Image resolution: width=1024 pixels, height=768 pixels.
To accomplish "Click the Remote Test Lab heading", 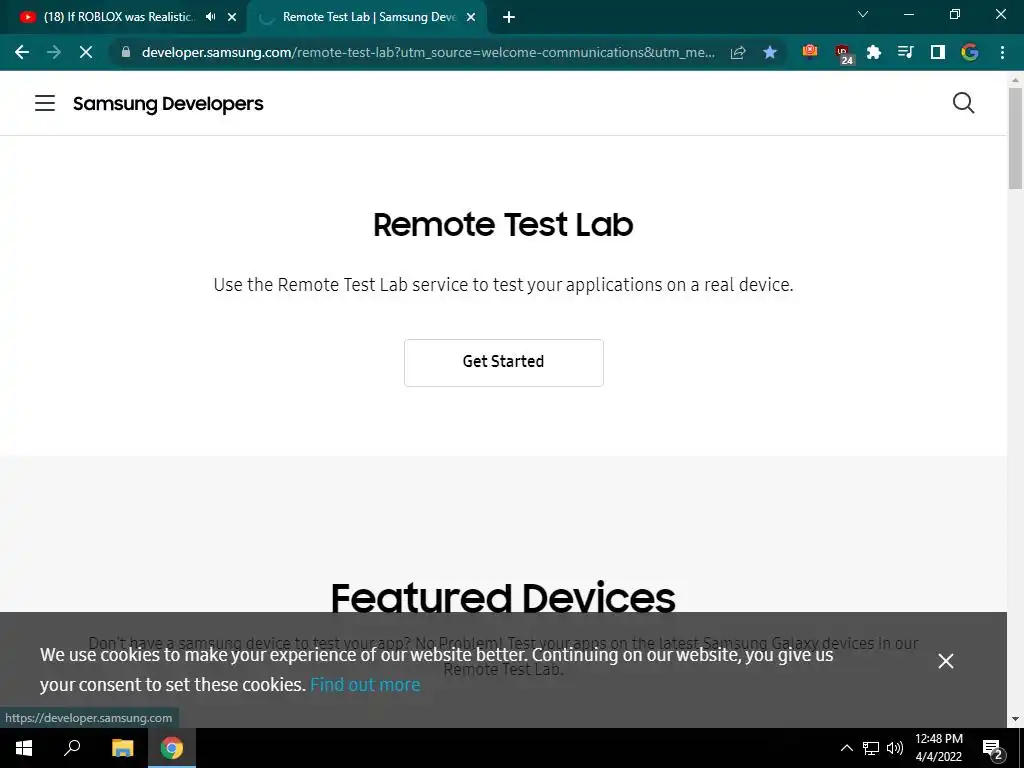I will (x=503, y=225).
